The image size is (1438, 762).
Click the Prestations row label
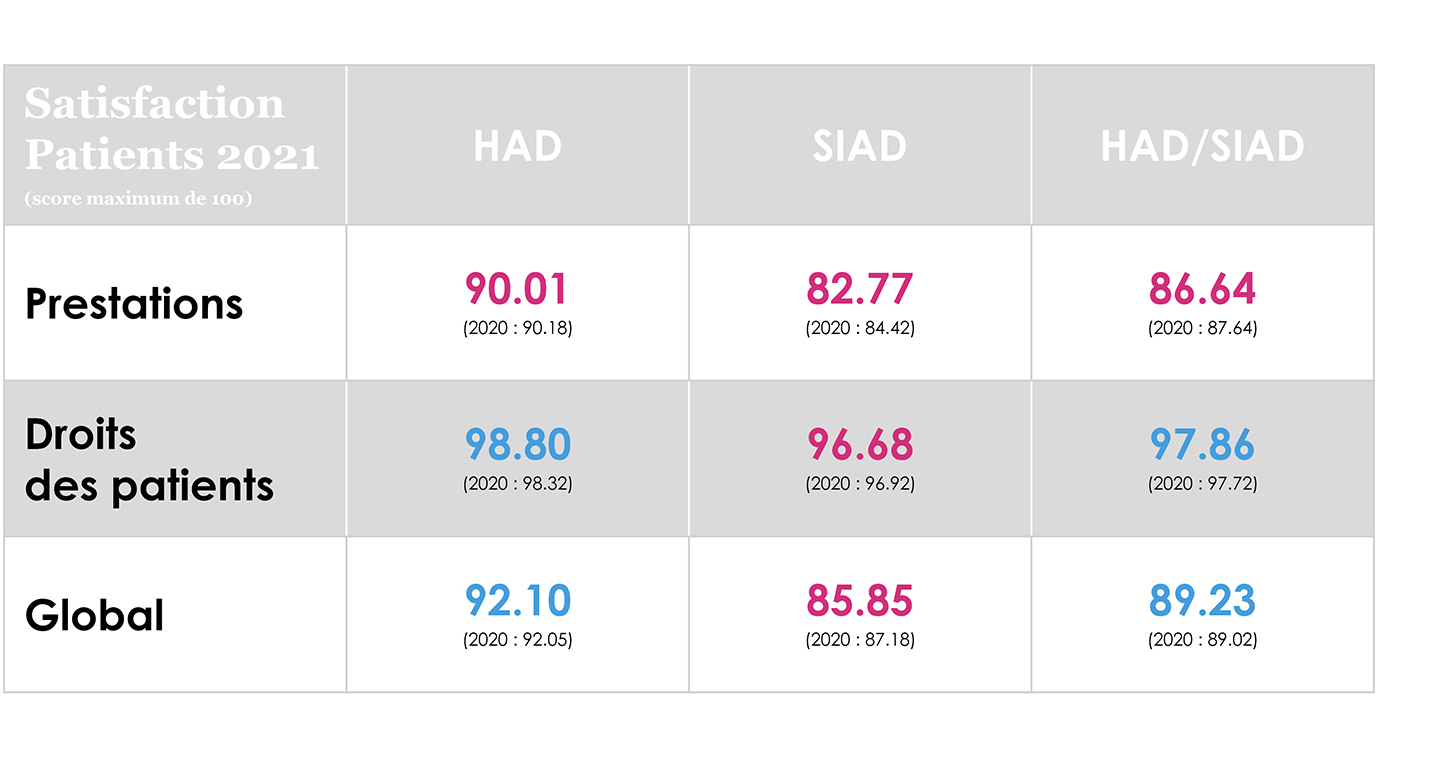point(134,304)
